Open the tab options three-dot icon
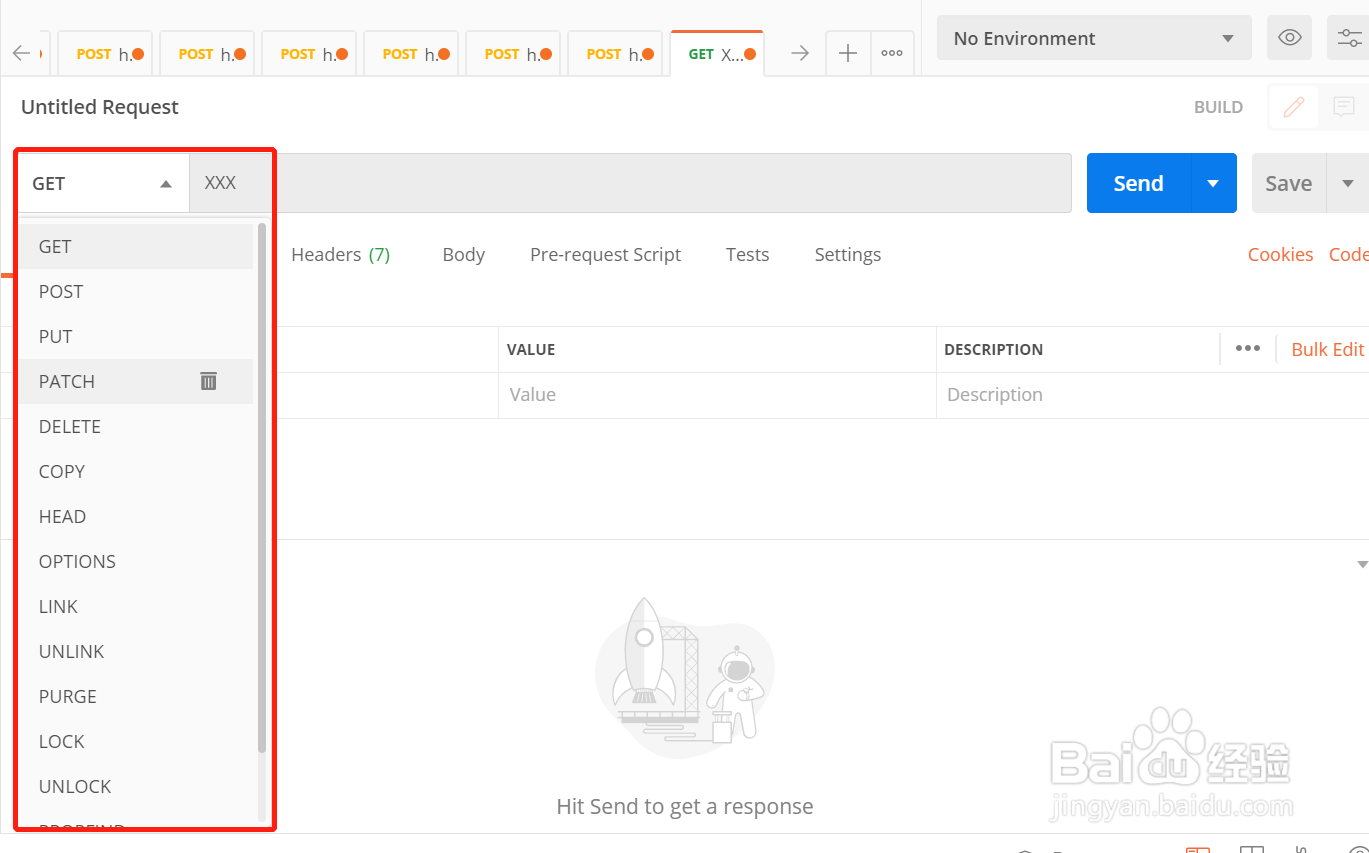This screenshot has height=853, width=1369. click(x=892, y=54)
